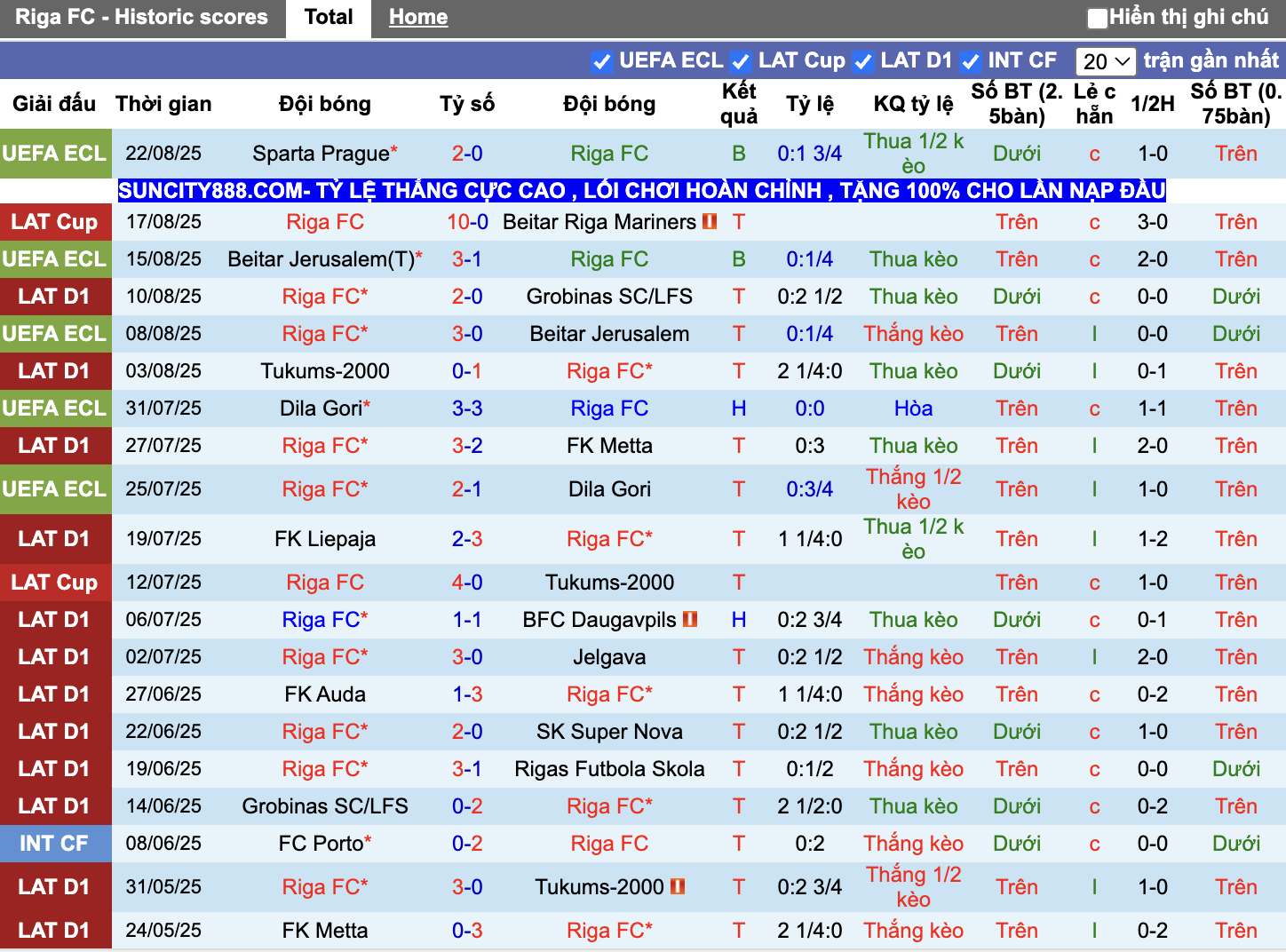Screen dimensions: 1286x952
Task: Open Beitar Jerusalem(T) team link
Action: tap(321, 259)
